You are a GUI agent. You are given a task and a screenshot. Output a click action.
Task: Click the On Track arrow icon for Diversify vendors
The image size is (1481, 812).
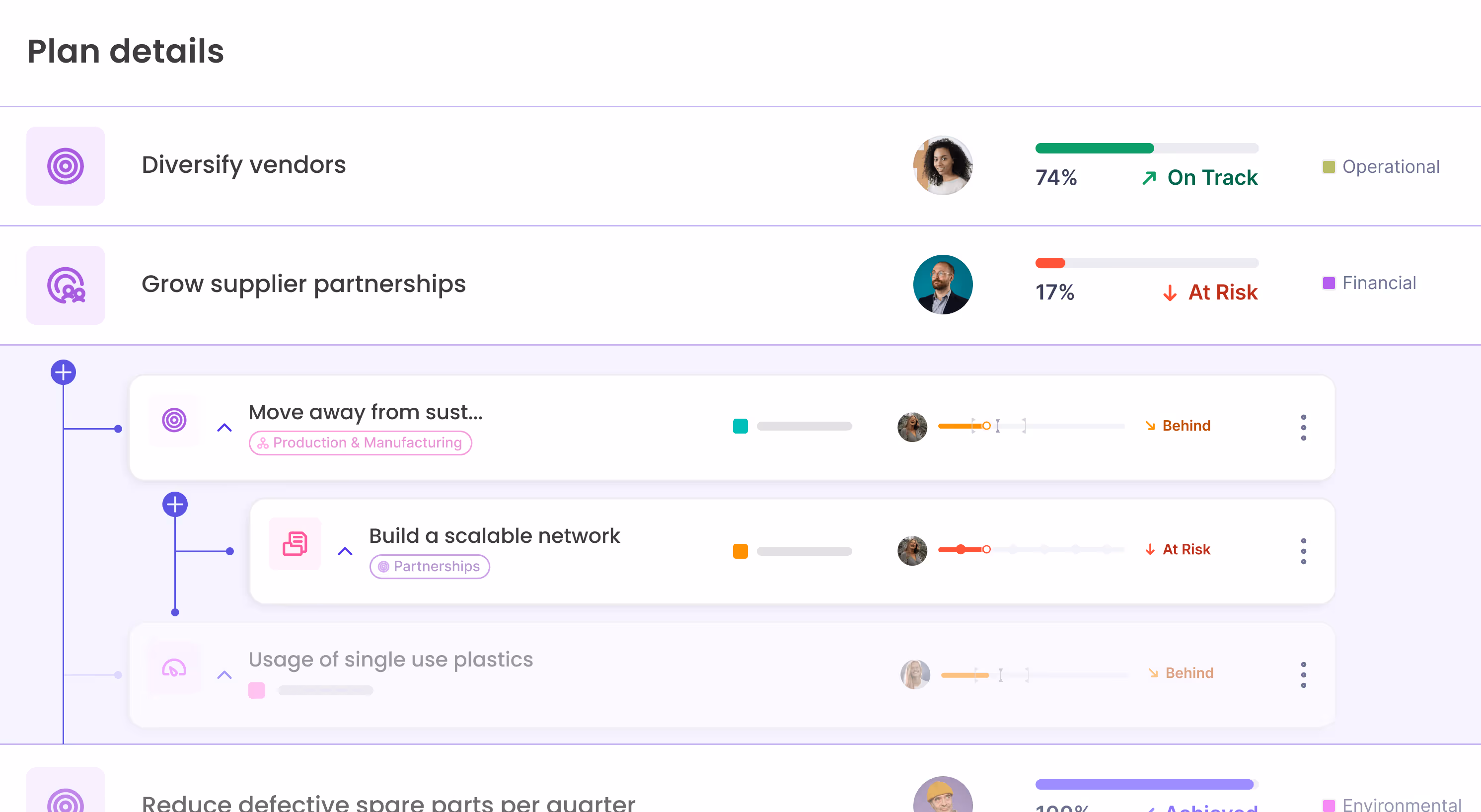pos(1148,178)
